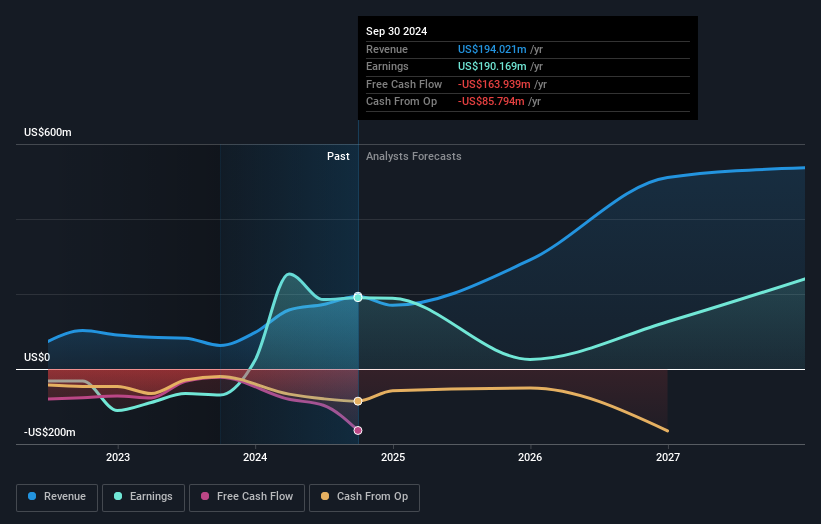Click the Free Cash Flow row label in tooltip
Screen dimensions: 821x524
pyautogui.click(x=404, y=84)
